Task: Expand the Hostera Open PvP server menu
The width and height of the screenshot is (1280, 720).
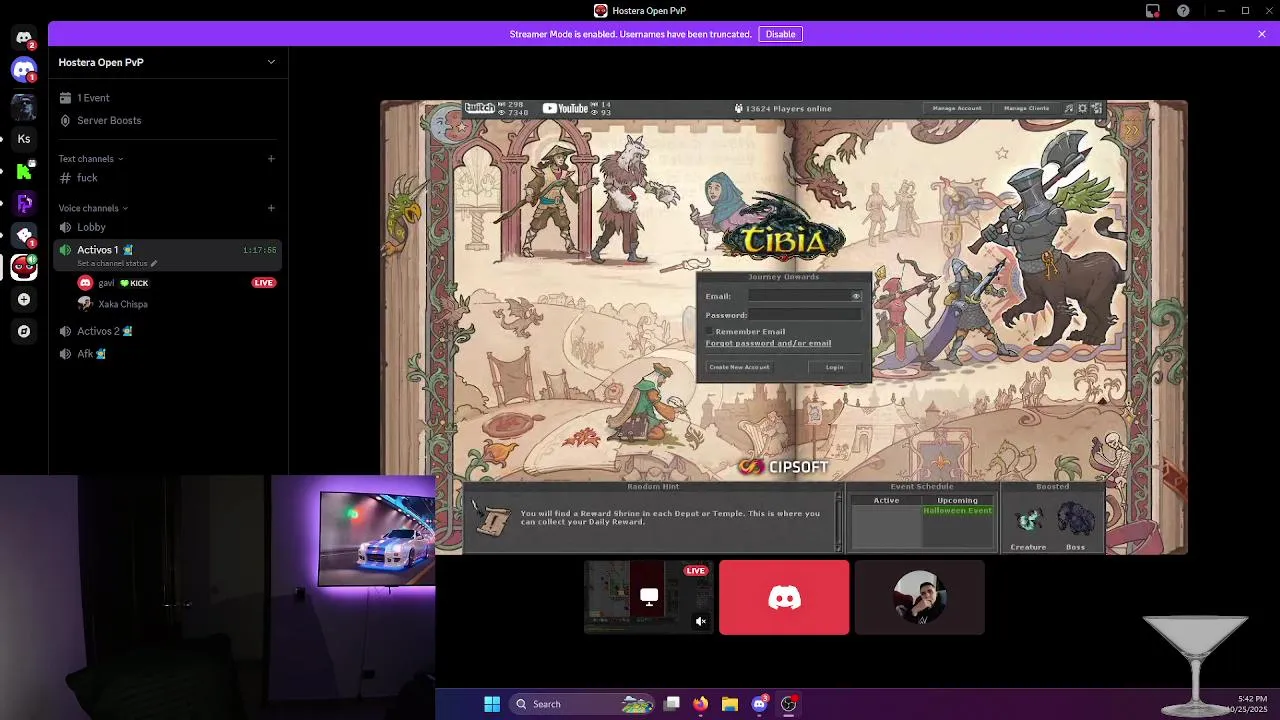Action: point(271,62)
